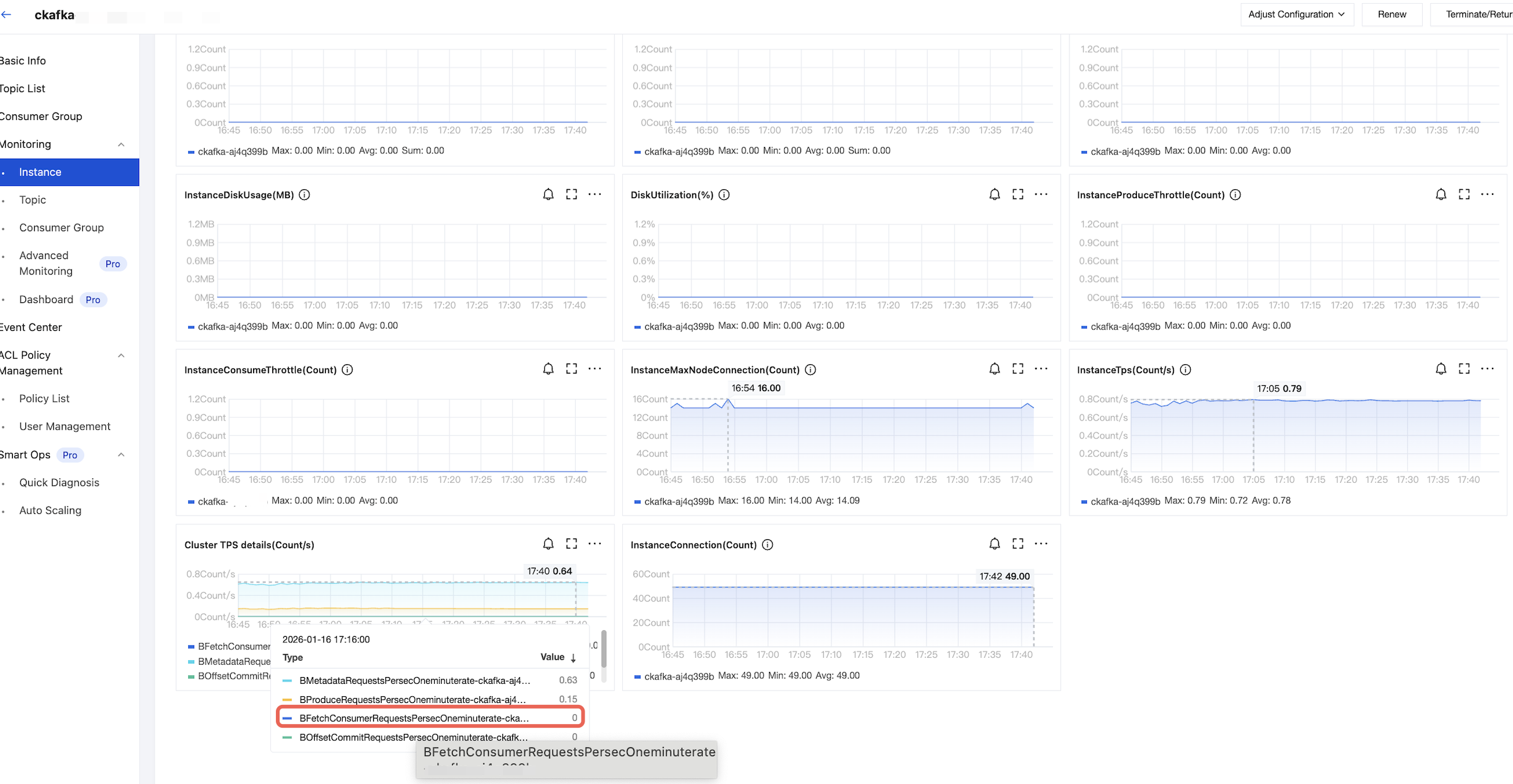Collapse the Smart Ops sidebar section

tap(121, 455)
